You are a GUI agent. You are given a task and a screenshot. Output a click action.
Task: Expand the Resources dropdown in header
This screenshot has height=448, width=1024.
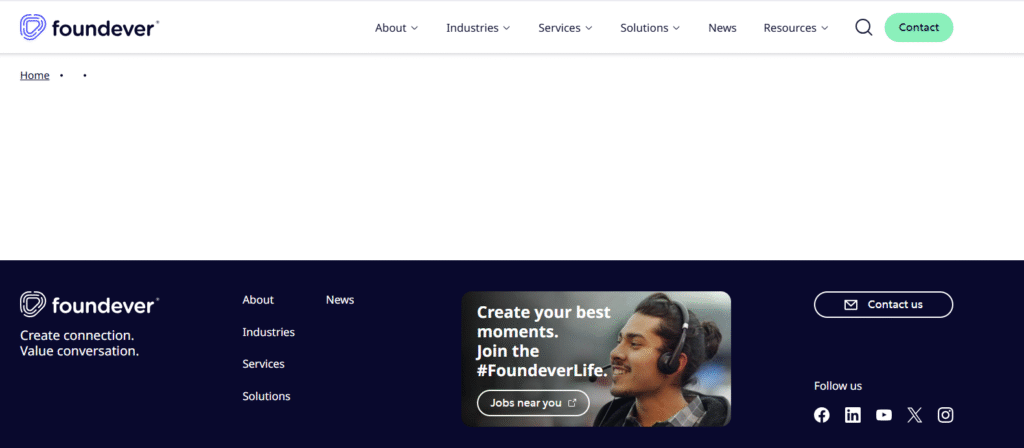796,28
